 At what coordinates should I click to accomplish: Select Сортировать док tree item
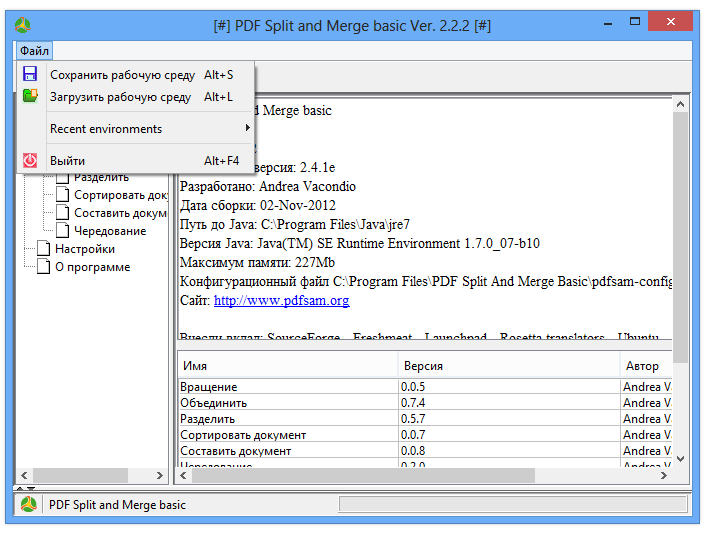tap(121, 195)
